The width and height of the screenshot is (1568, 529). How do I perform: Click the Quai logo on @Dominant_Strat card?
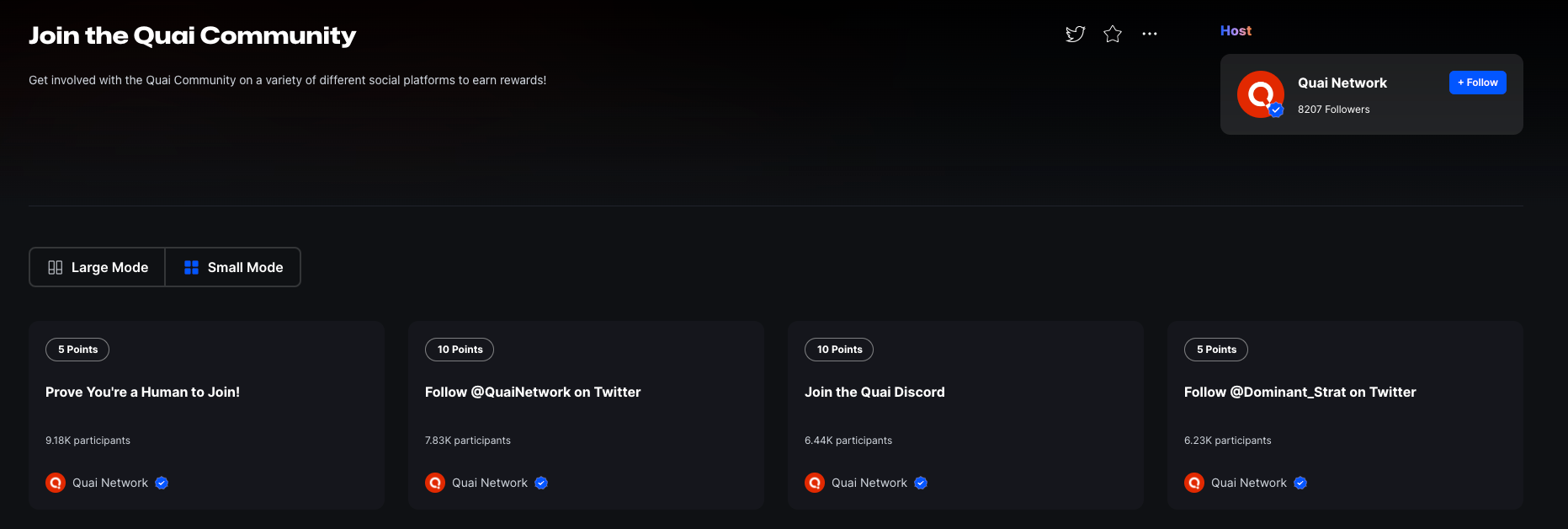point(1194,483)
